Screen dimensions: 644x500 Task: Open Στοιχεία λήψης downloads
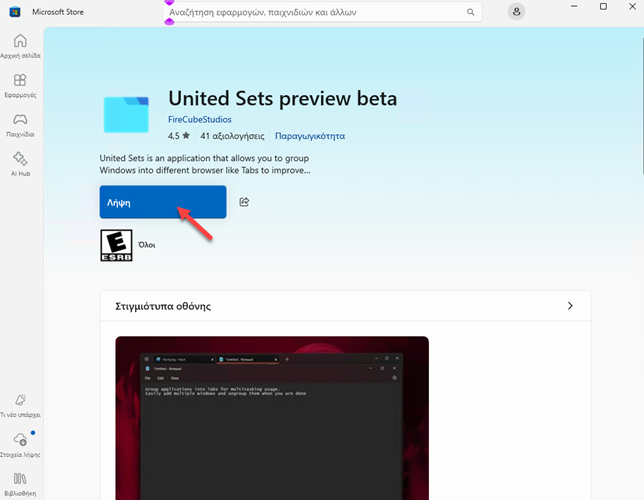[20, 445]
